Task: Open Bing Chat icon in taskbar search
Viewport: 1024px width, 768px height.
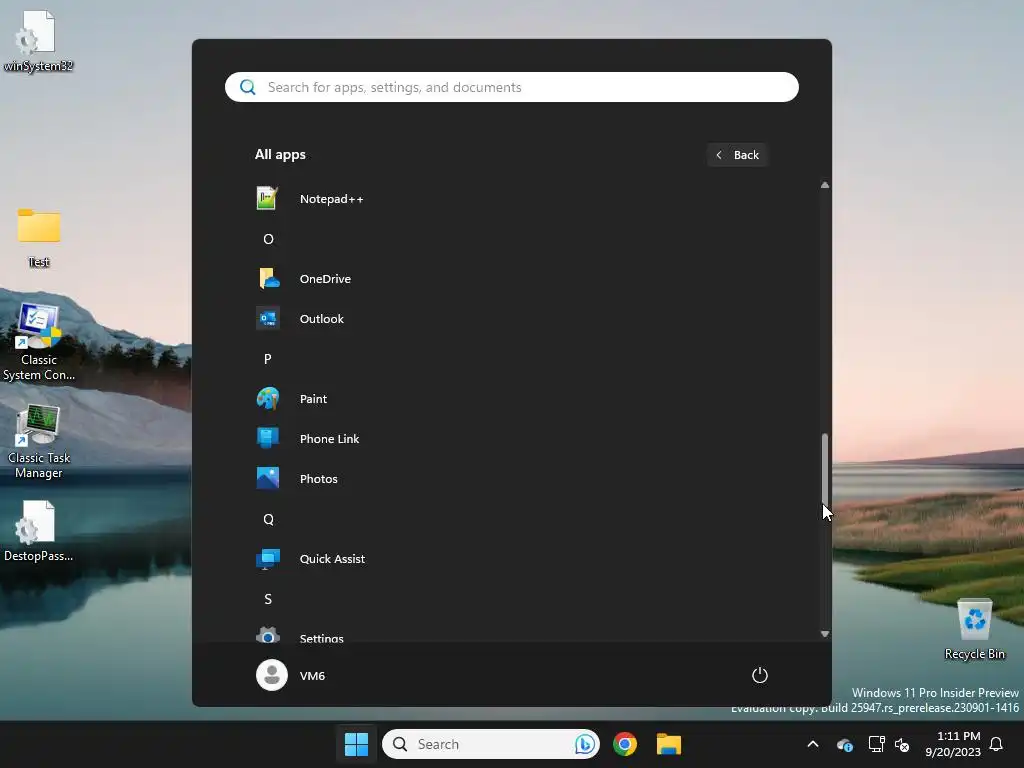Action: coord(584,744)
